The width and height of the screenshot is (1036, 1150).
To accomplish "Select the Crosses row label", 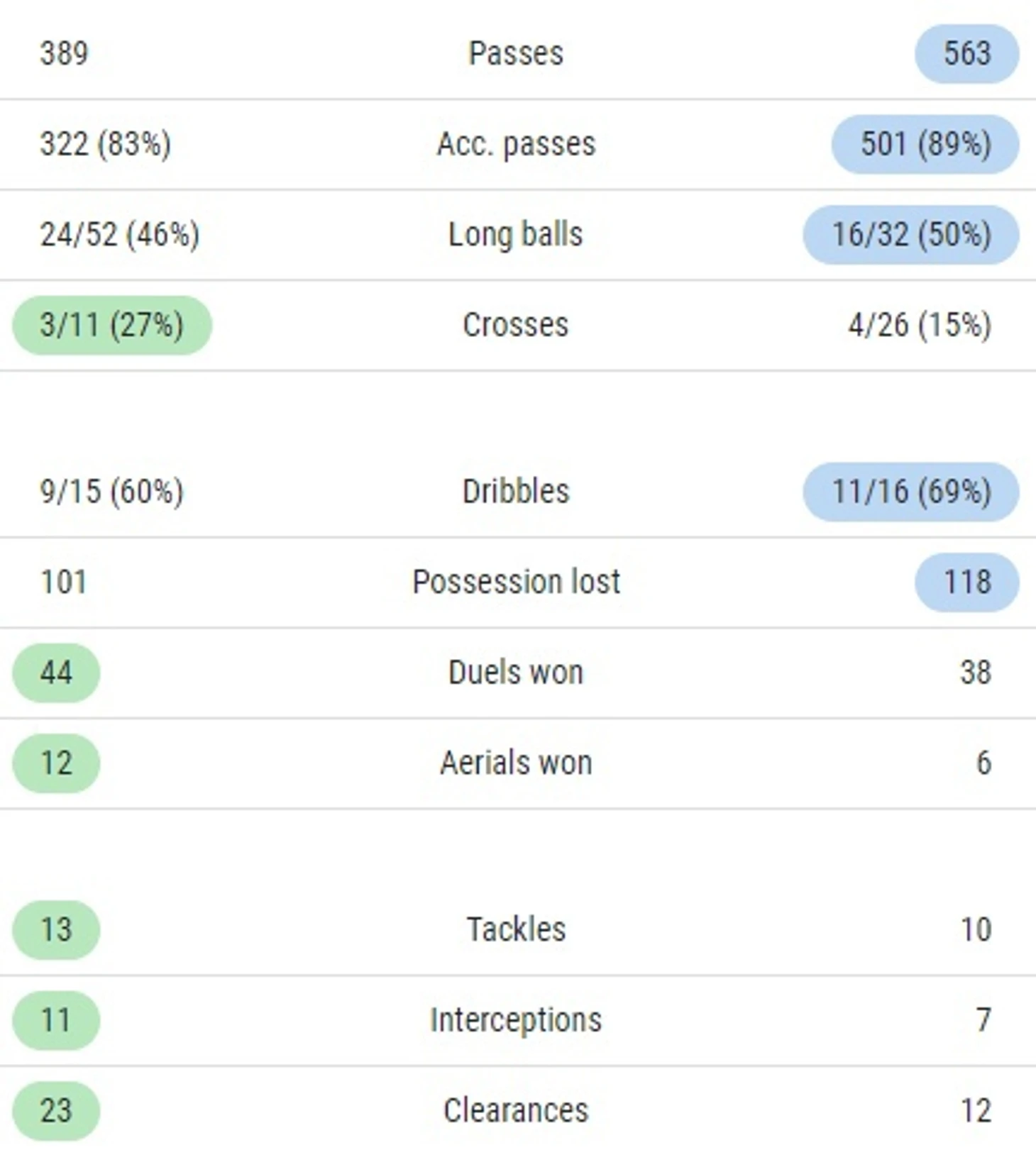I will point(516,325).
